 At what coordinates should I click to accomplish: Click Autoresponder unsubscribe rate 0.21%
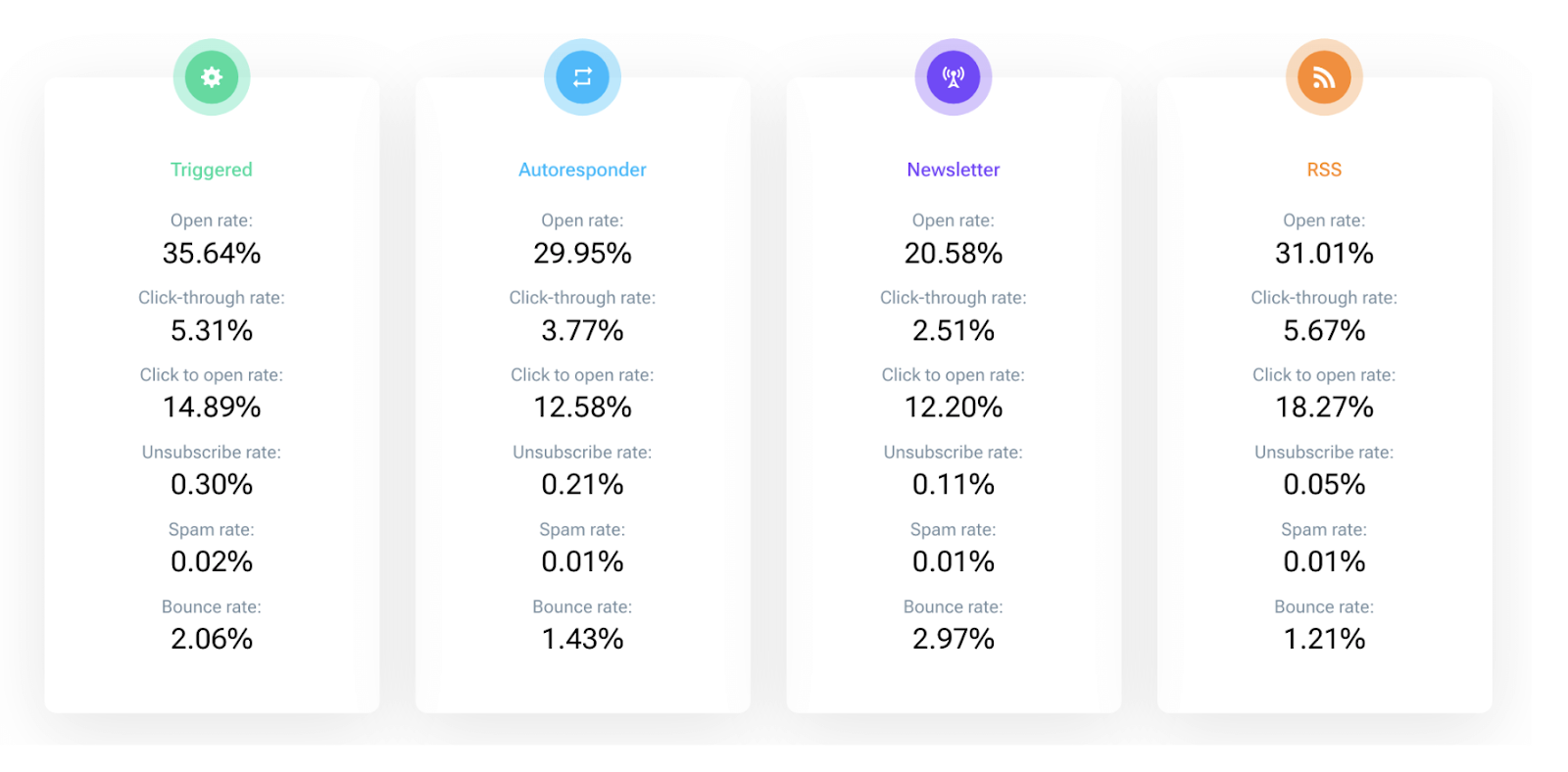coord(582,484)
